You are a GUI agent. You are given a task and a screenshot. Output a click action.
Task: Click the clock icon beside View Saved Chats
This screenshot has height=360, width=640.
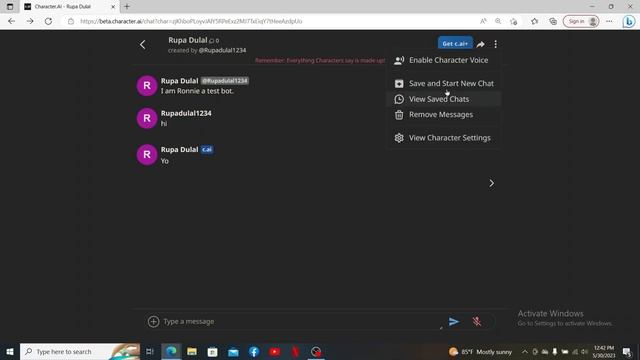[x=399, y=99]
